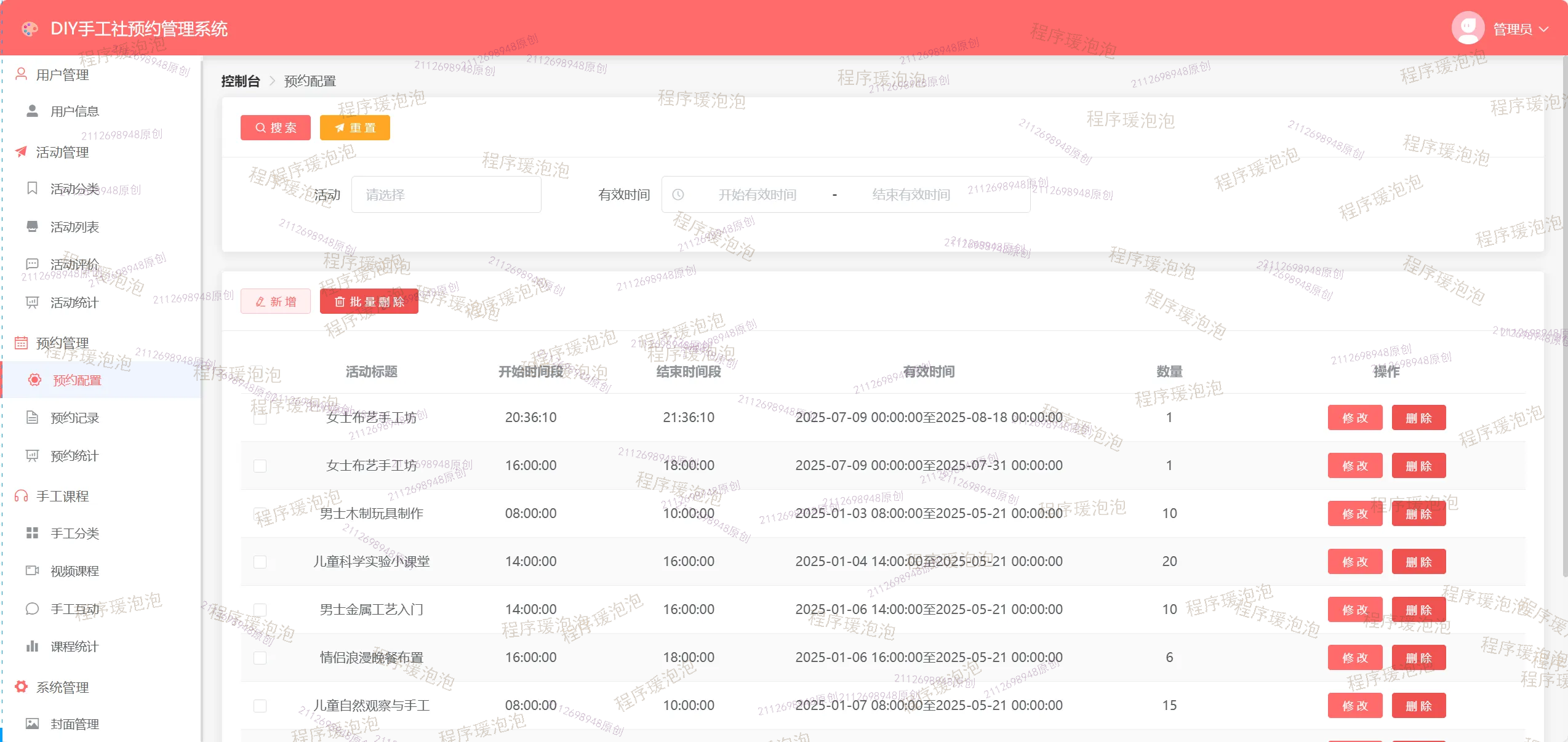Screen dimensions: 1568x742
Task: Click the document icon beside 预约记录
Action: coord(33,418)
